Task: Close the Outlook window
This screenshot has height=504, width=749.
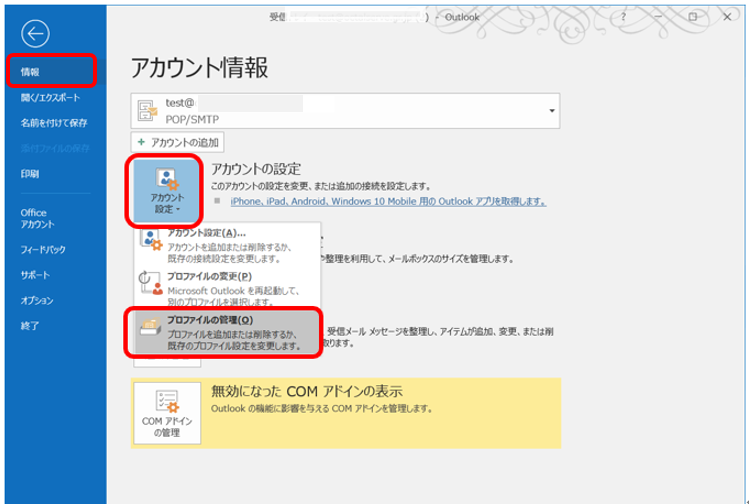Action: (727, 17)
